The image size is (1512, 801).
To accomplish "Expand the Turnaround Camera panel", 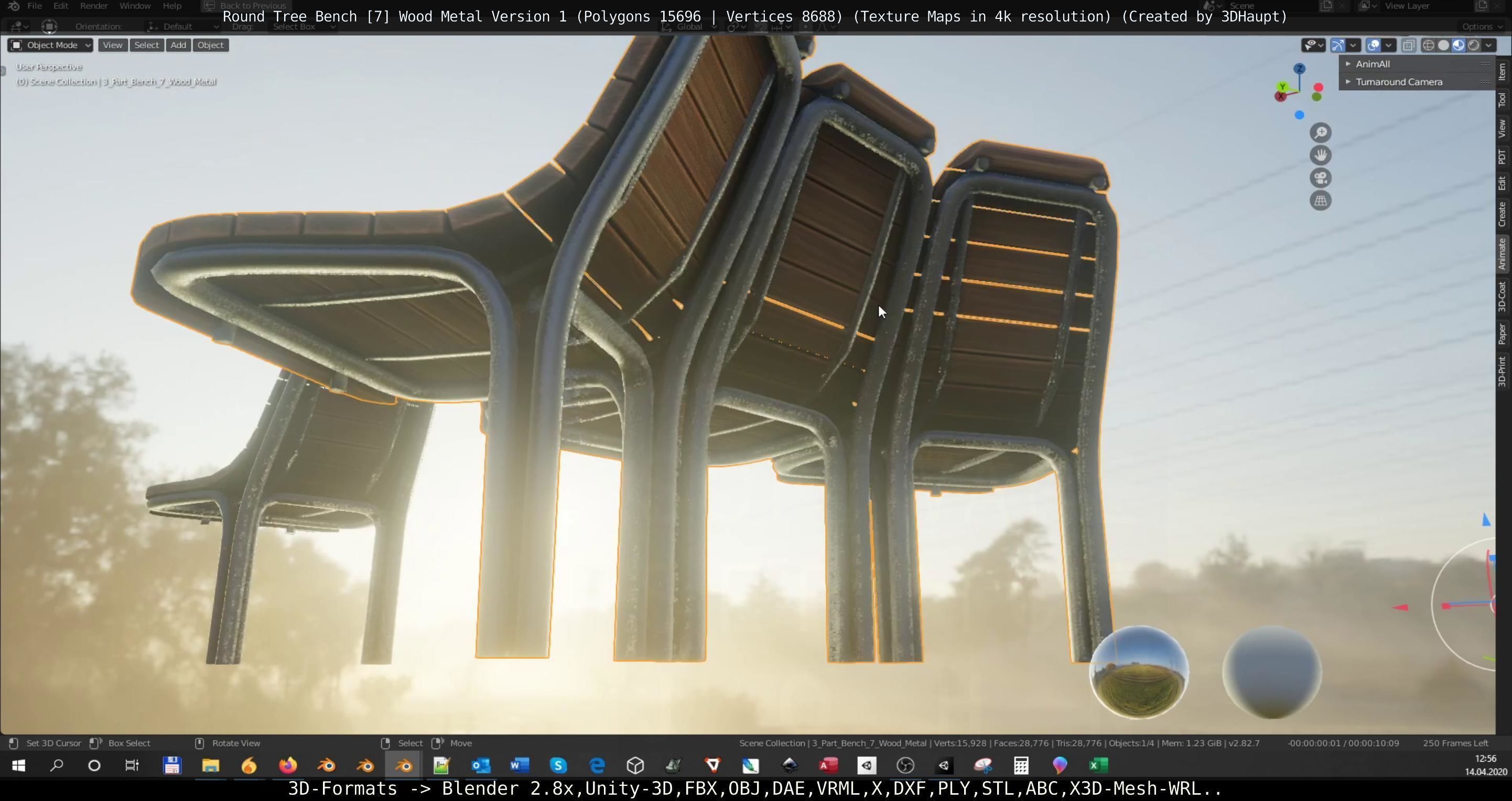I will pyautogui.click(x=1398, y=82).
